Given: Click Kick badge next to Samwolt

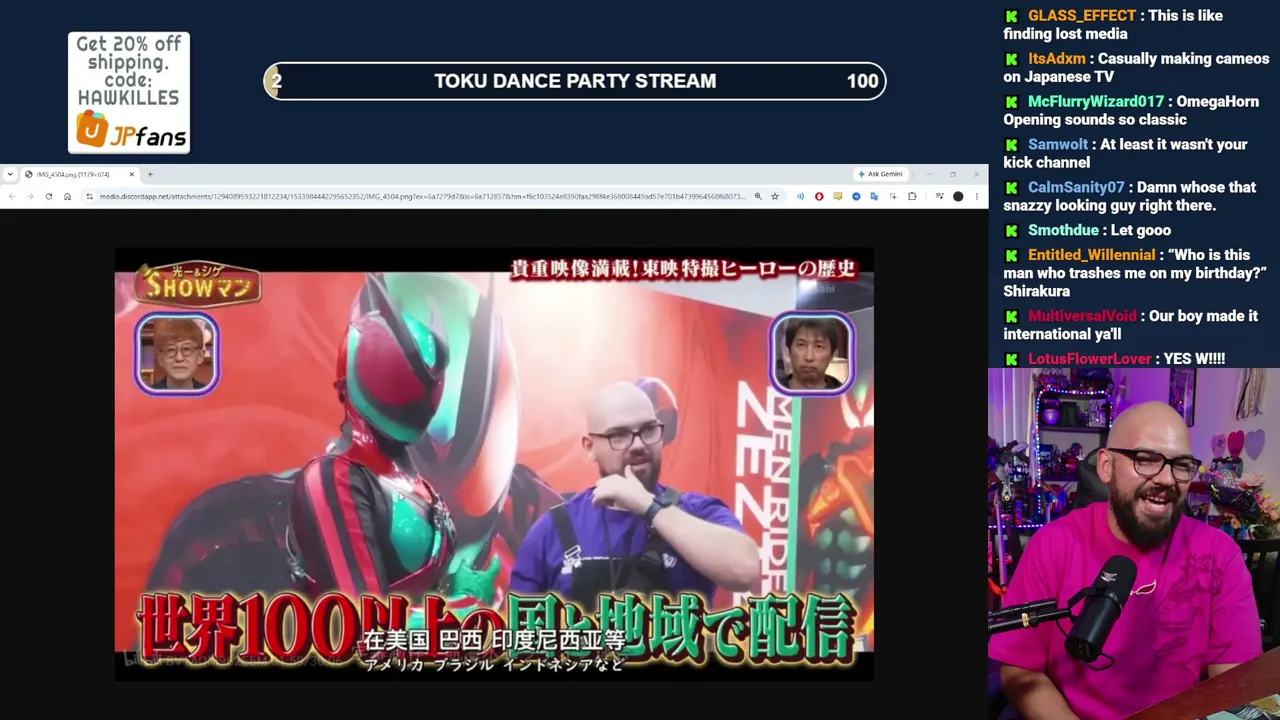Looking at the screenshot, I should [1012, 145].
